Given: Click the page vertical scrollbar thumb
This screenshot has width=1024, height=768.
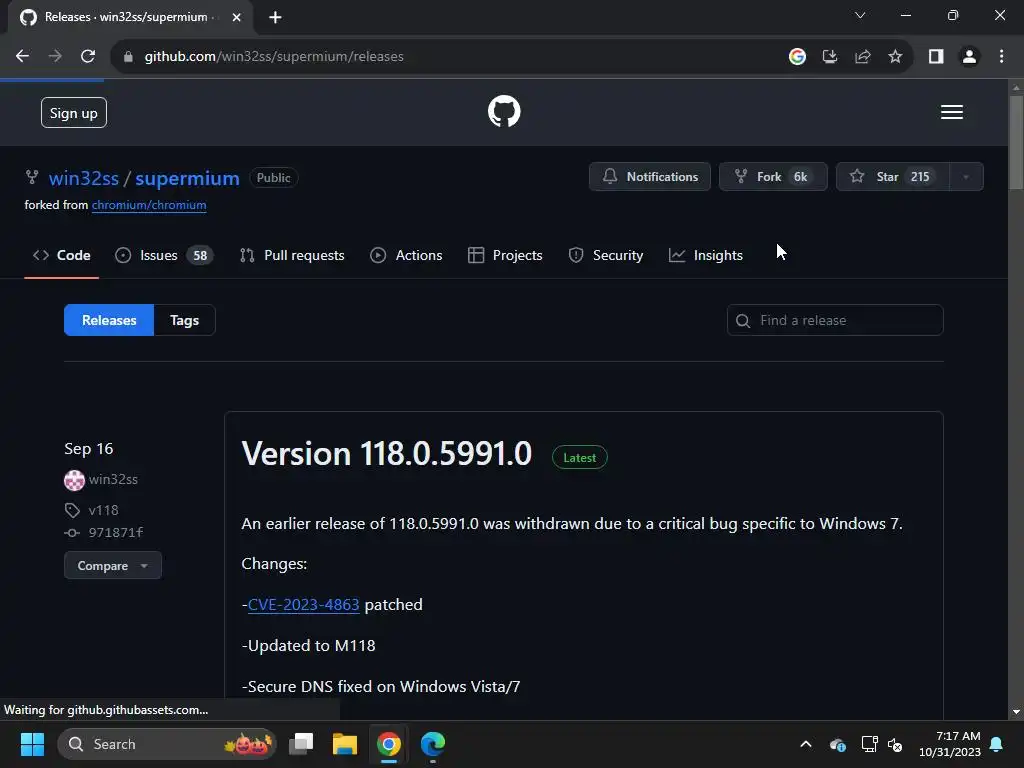Looking at the screenshot, I should tap(1016, 142).
